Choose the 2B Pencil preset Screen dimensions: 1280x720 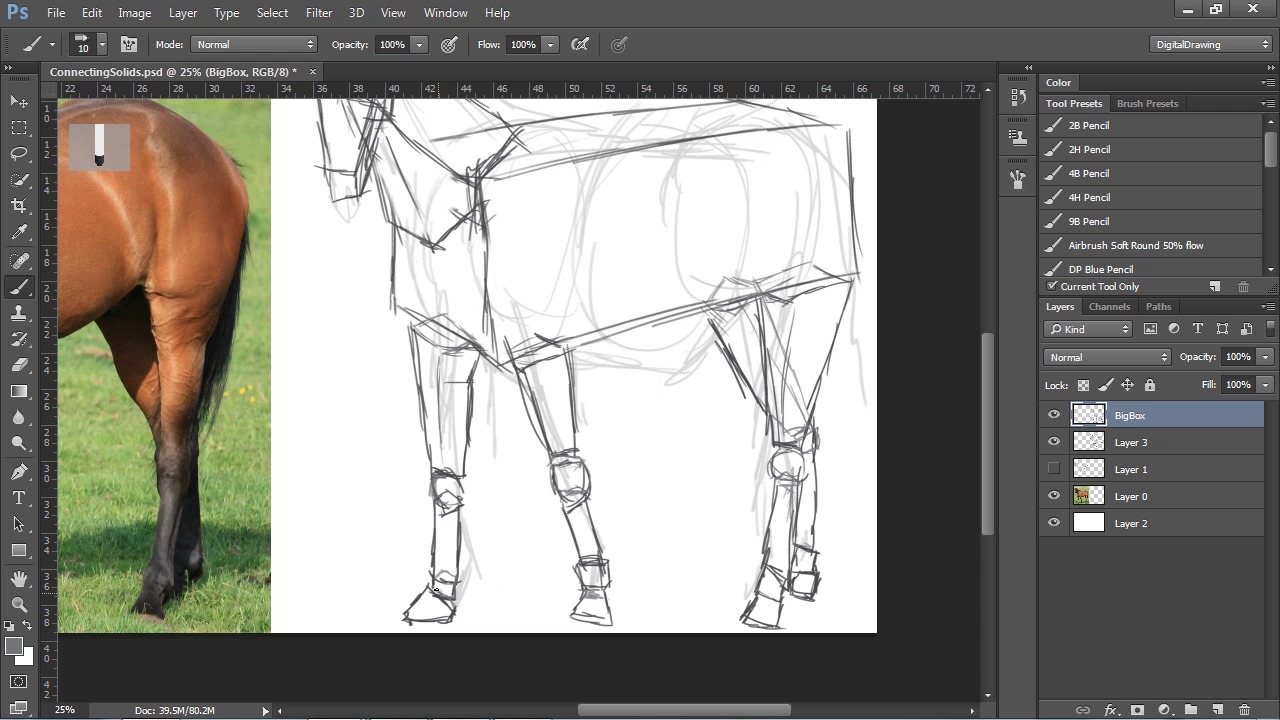pos(1150,125)
